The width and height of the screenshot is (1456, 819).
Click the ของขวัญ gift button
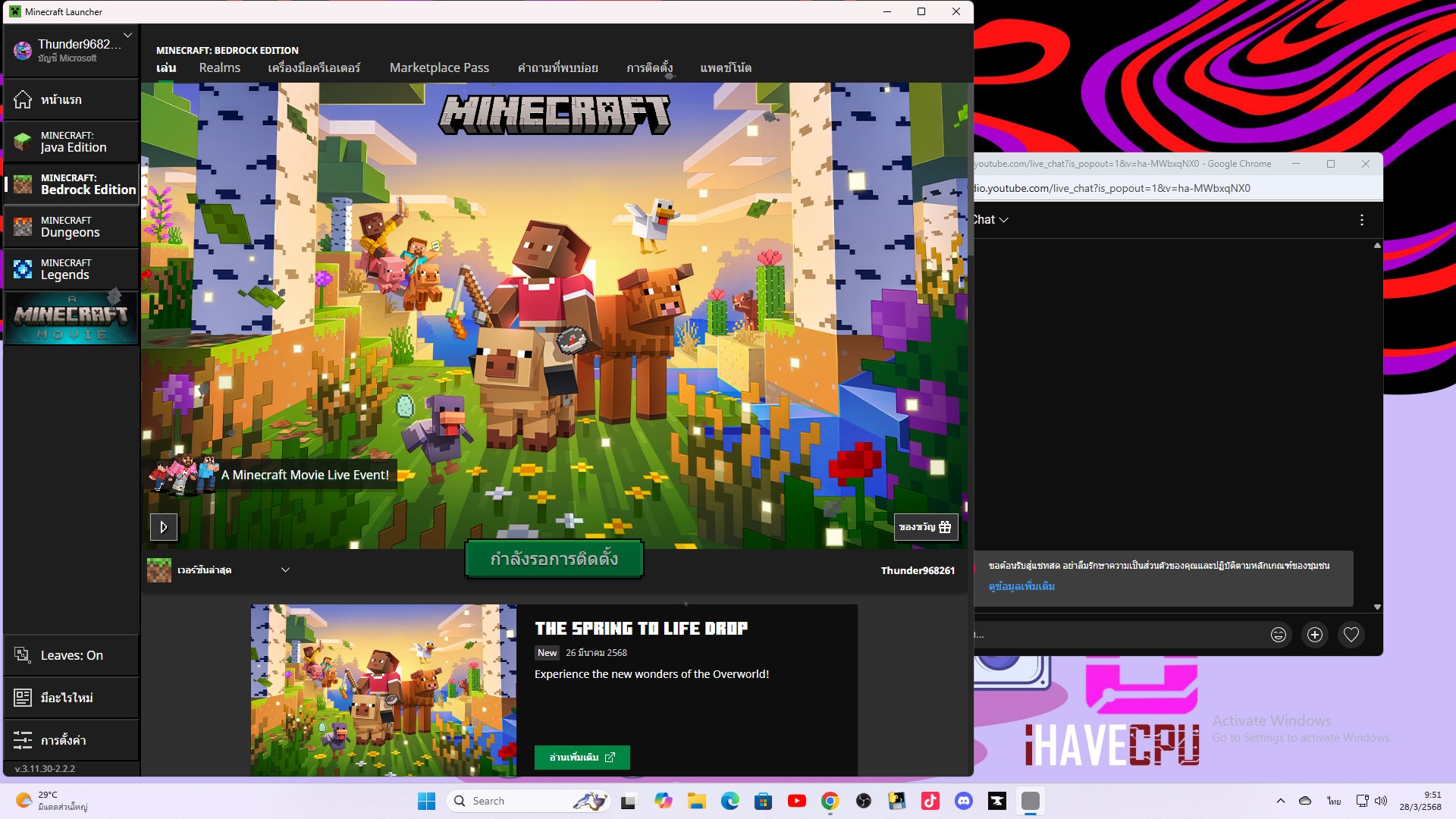point(925,527)
